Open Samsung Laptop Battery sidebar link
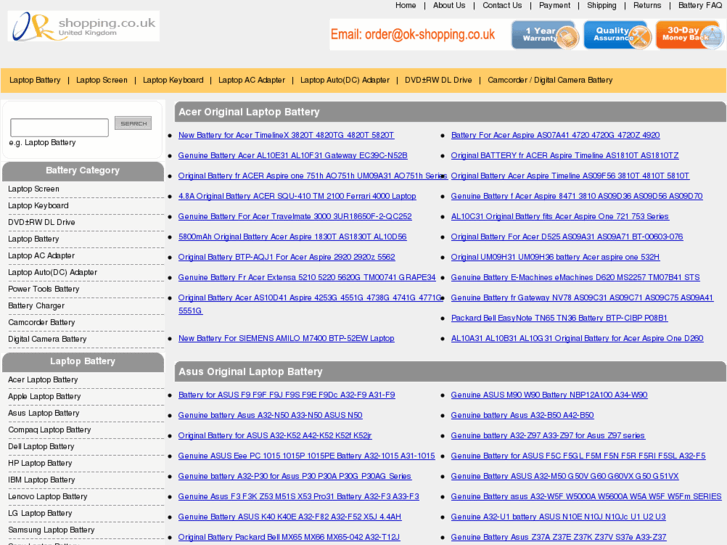 click(x=51, y=530)
